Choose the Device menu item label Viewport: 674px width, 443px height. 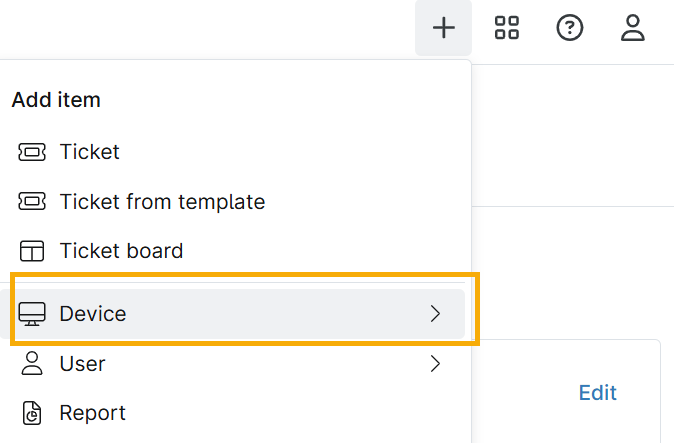point(93,314)
